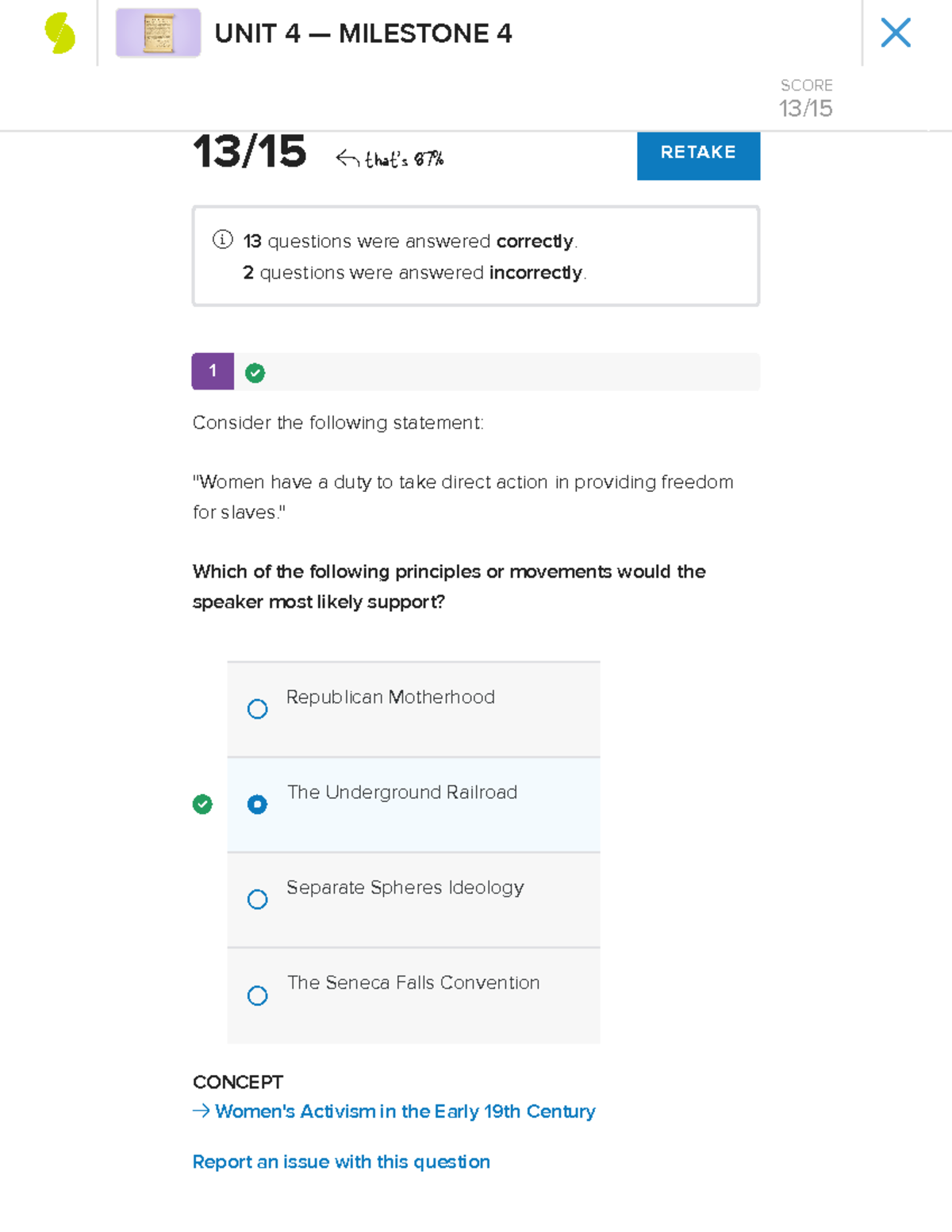Image resolution: width=952 pixels, height=1232 pixels.
Task: Click the arrow icon before Women's Activism link
Action: (199, 1111)
